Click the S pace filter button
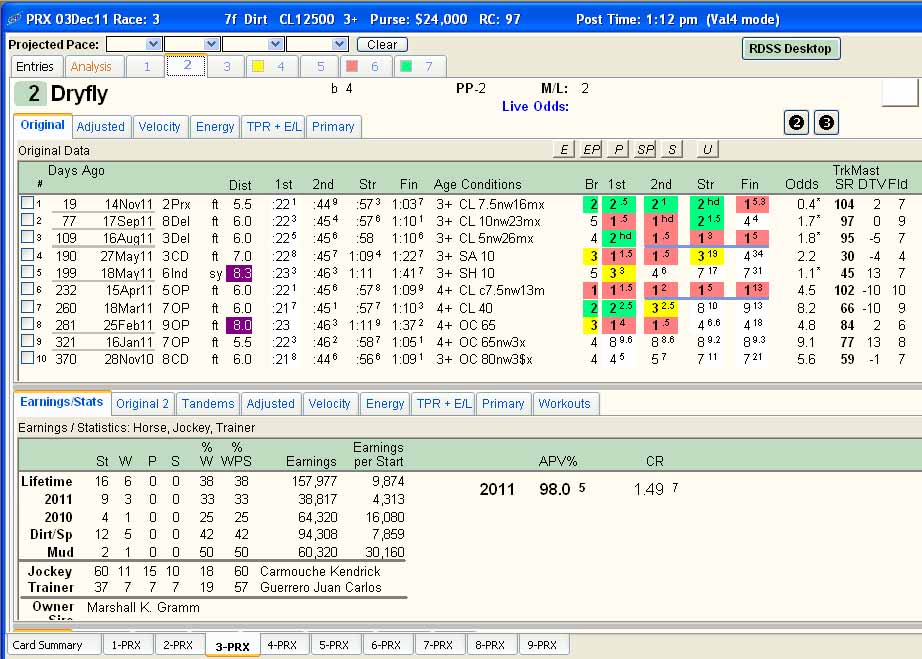 [x=672, y=149]
